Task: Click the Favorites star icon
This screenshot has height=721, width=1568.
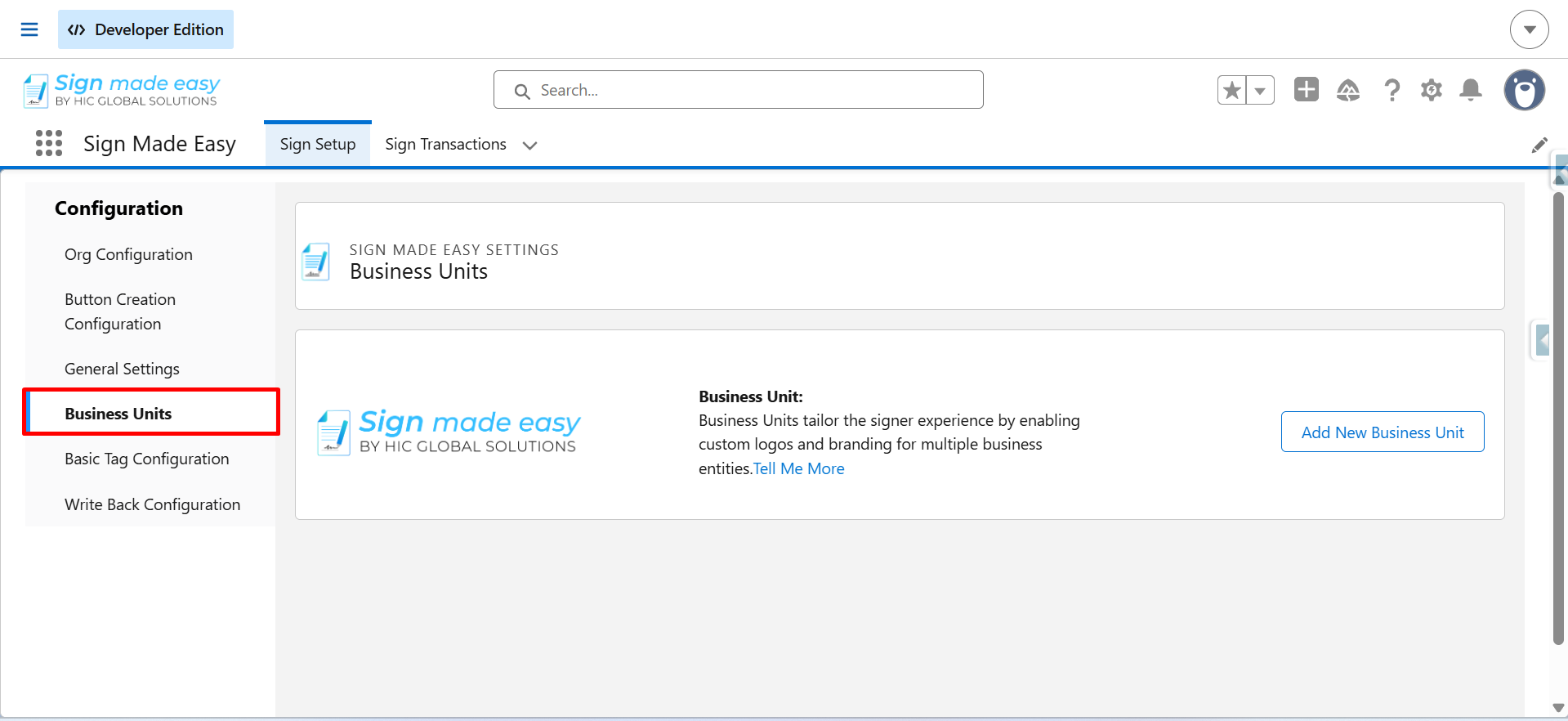Action: (x=1232, y=90)
